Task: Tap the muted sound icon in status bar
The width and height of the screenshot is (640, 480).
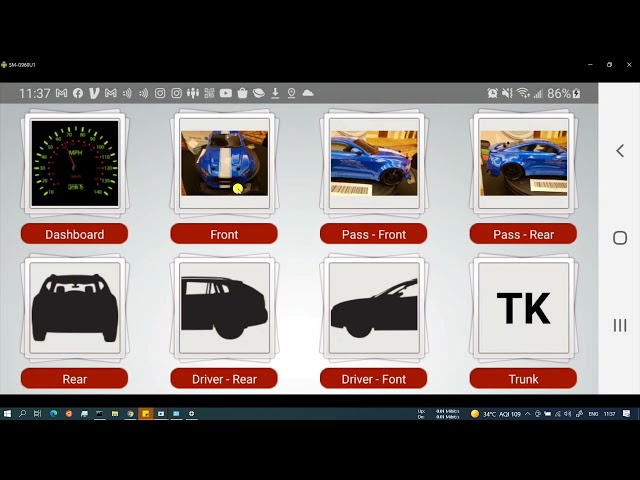Action: tap(507, 93)
